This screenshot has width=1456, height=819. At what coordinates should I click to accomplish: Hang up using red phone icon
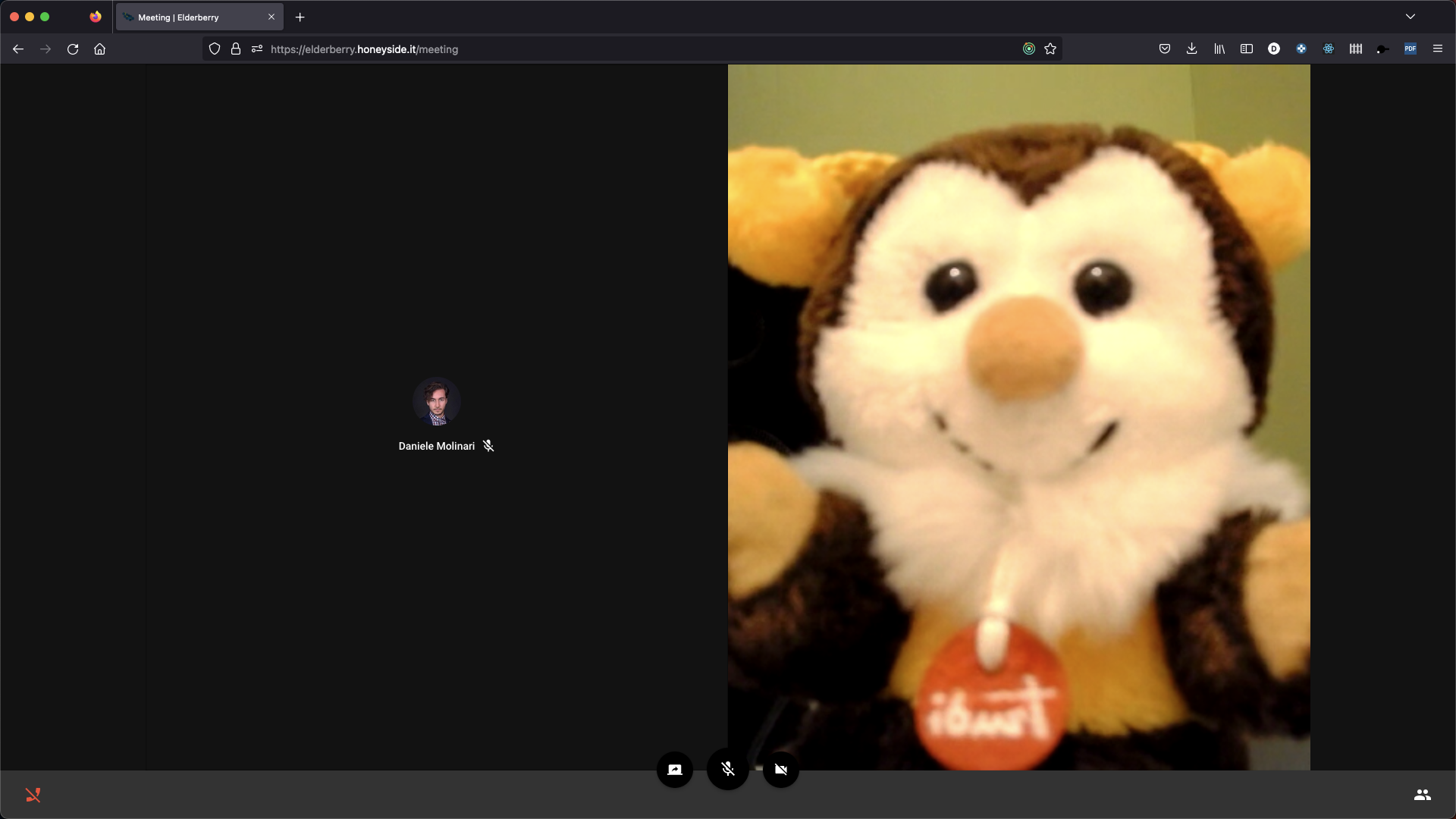tap(33, 795)
